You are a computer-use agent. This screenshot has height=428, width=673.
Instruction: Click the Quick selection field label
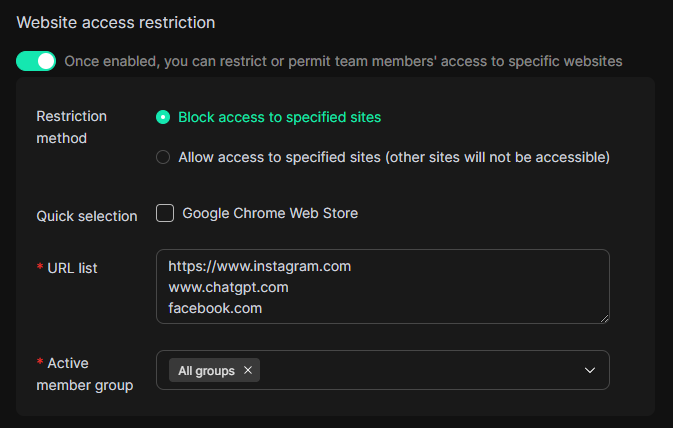87,216
